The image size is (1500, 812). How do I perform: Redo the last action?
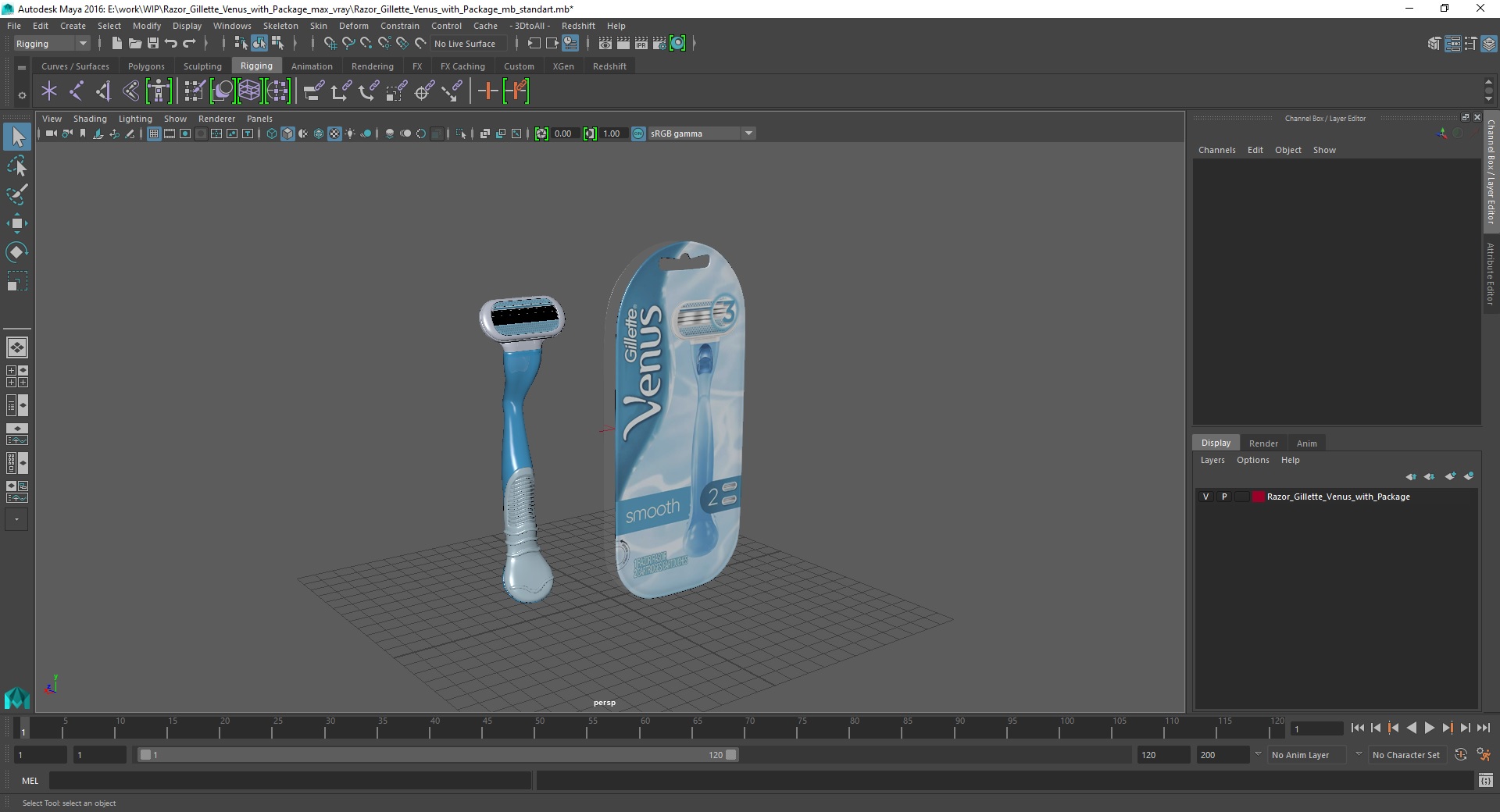(x=189, y=44)
